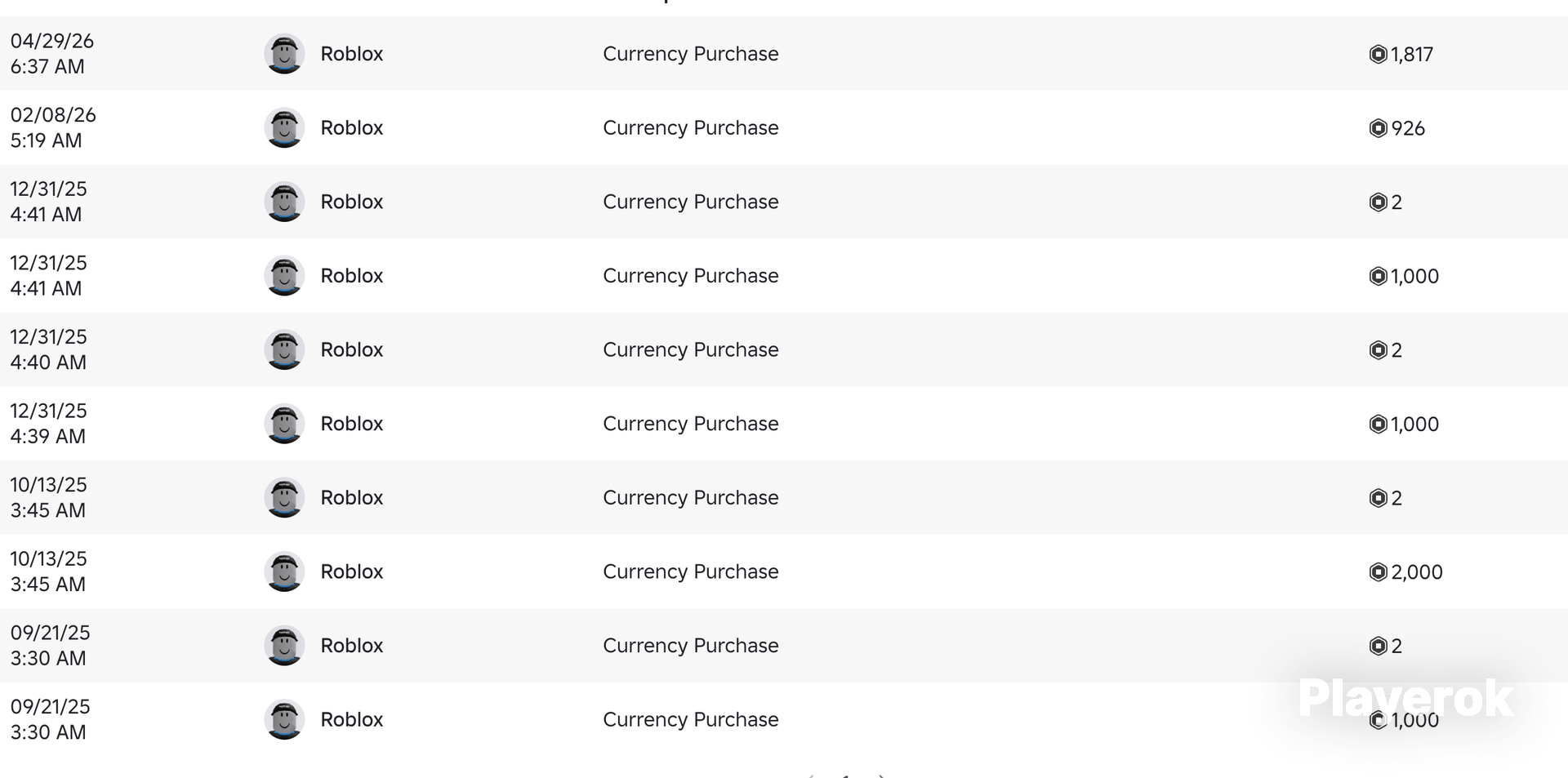
Task: Open the Roblox link for 04/29/26 purchase
Action: click(x=351, y=54)
